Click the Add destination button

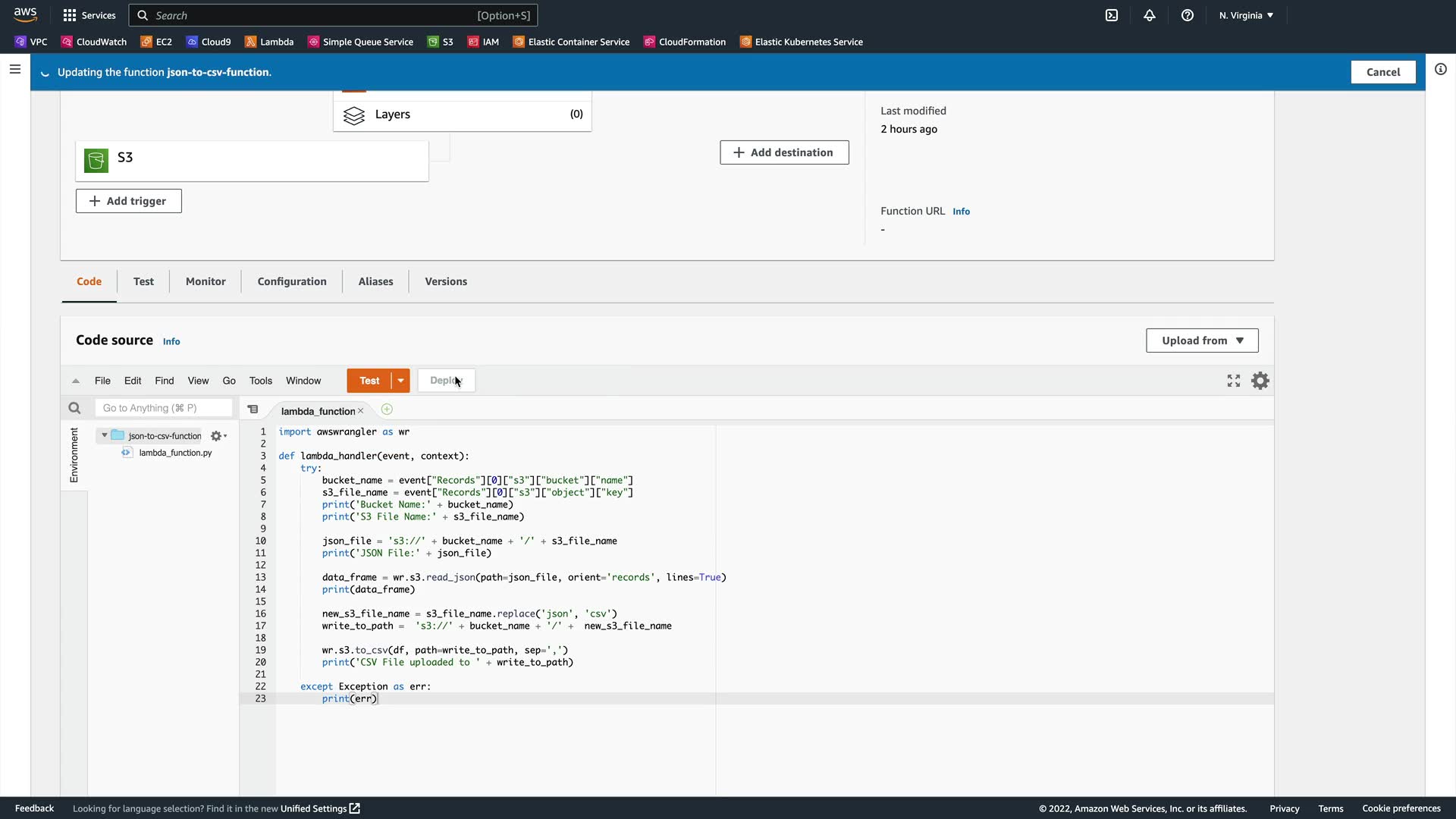click(784, 152)
